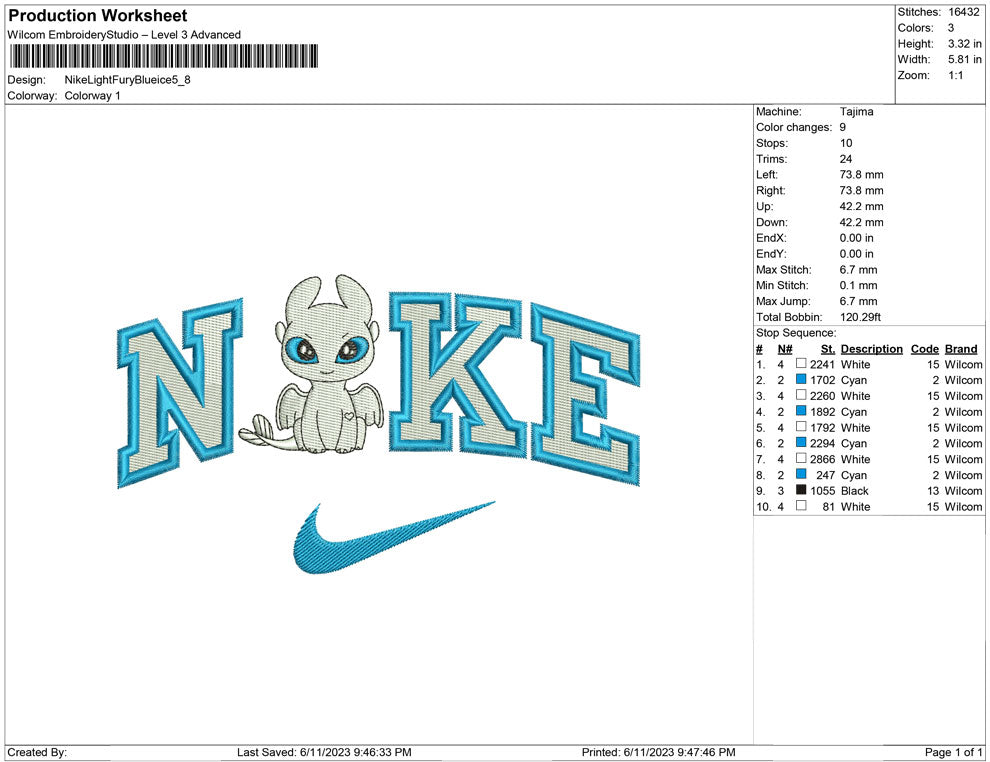Click the Total Bobbin value 120.29ft
The width and height of the screenshot is (990, 762).
pyautogui.click(x=861, y=317)
